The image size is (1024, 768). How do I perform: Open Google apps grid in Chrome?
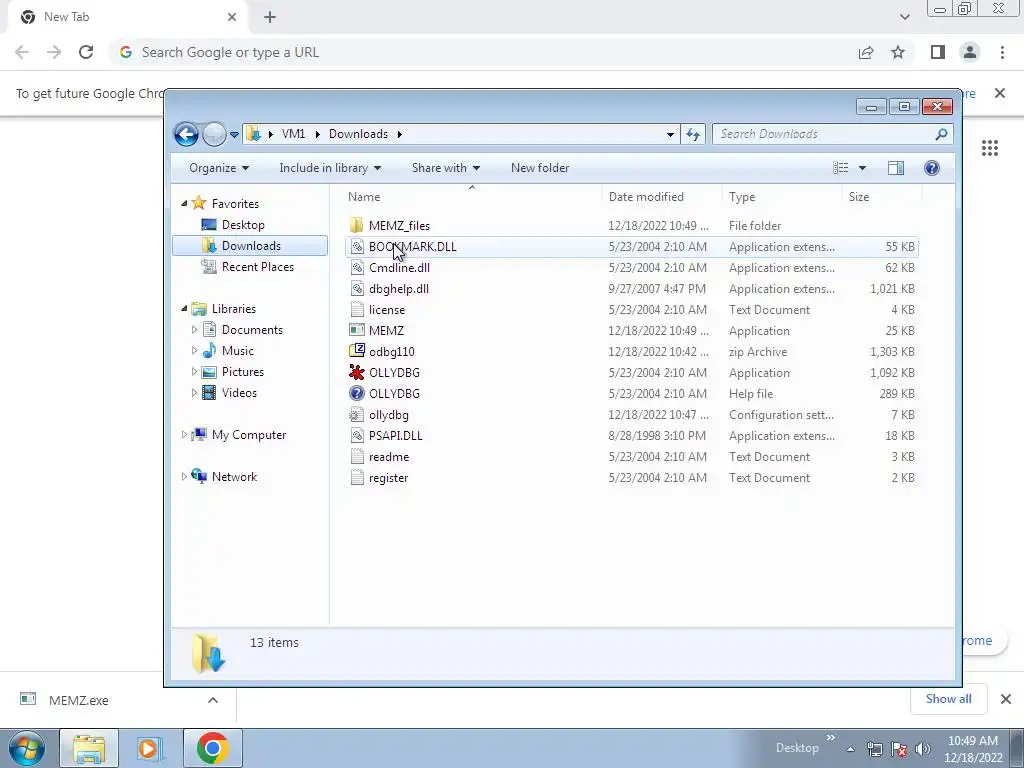coord(990,148)
